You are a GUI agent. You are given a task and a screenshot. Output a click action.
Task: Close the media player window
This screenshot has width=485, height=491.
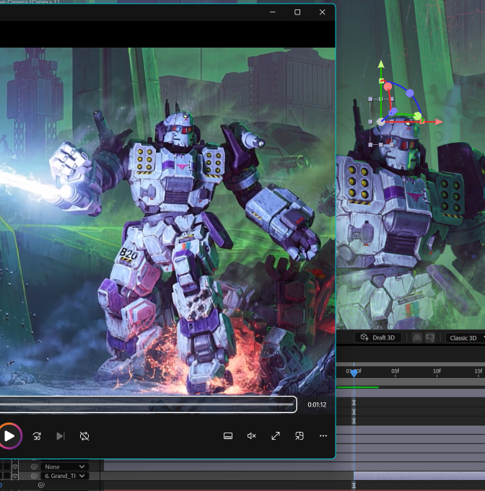[322, 12]
